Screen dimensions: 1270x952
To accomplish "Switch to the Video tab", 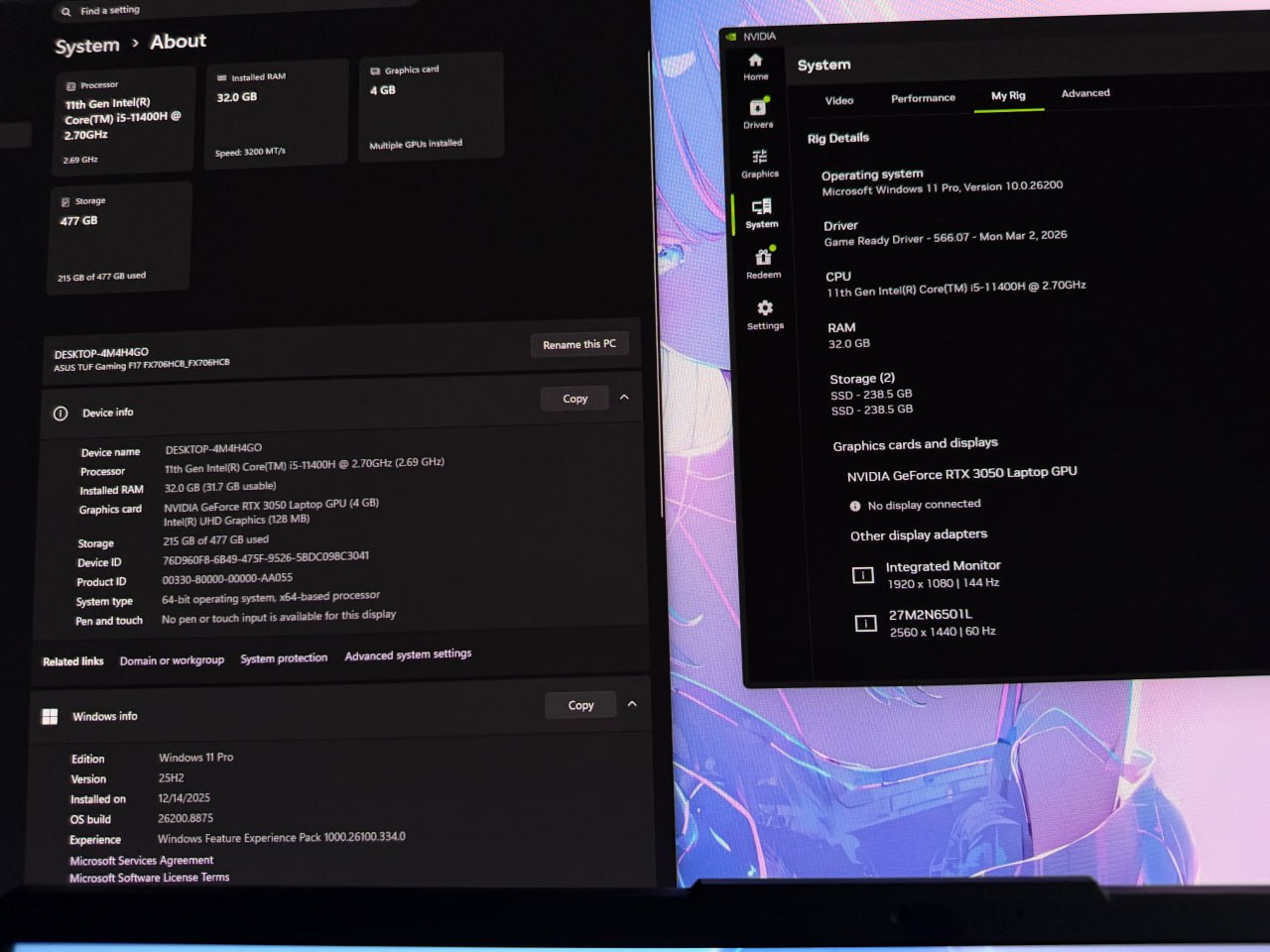I will (839, 100).
